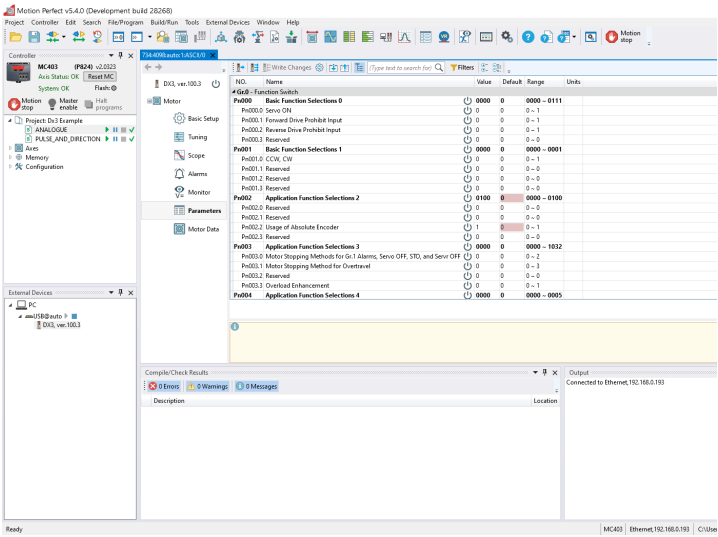Screen dimensions: 718x537
Task: Click the document help question icon
Action: point(546,37)
